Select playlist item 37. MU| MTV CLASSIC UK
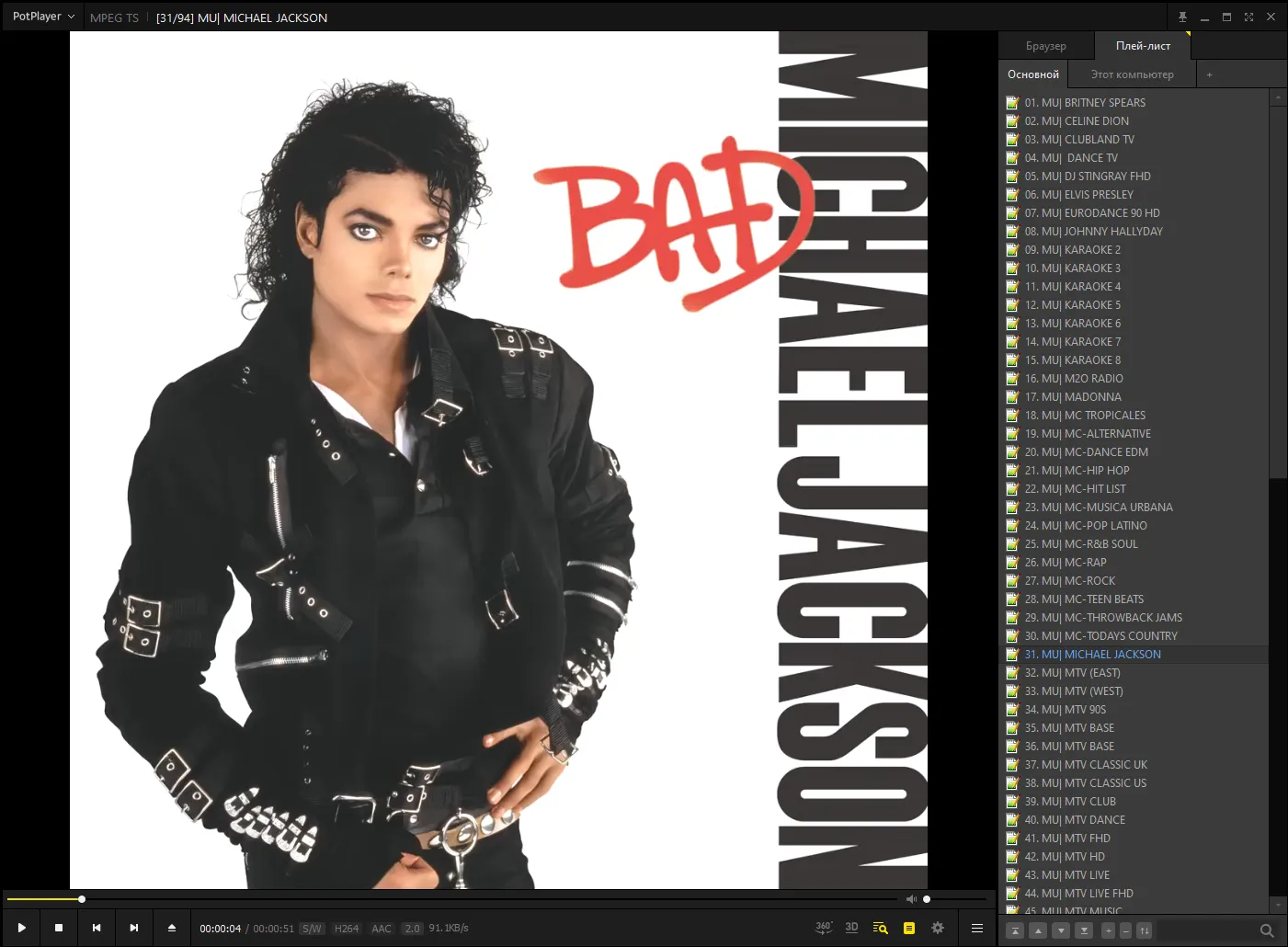Screen dimensions: 1288x947 click(x=1134, y=765)
